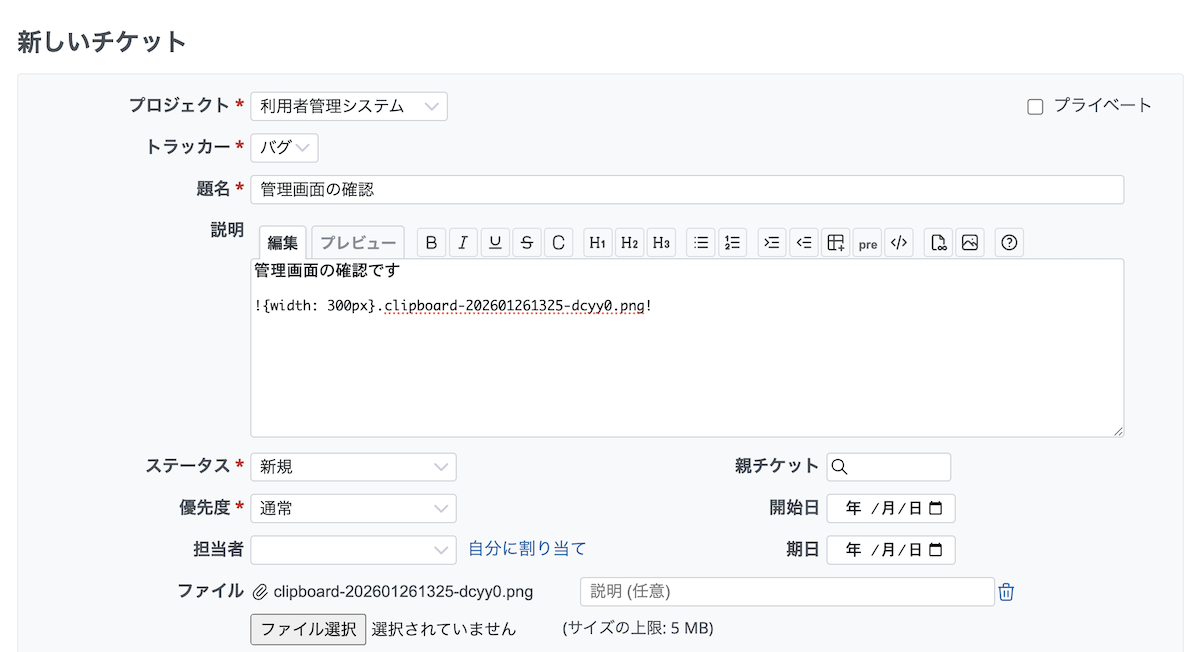Click the underline formatting icon
This screenshot has width=1200, height=652.
pyautogui.click(x=495, y=243)
